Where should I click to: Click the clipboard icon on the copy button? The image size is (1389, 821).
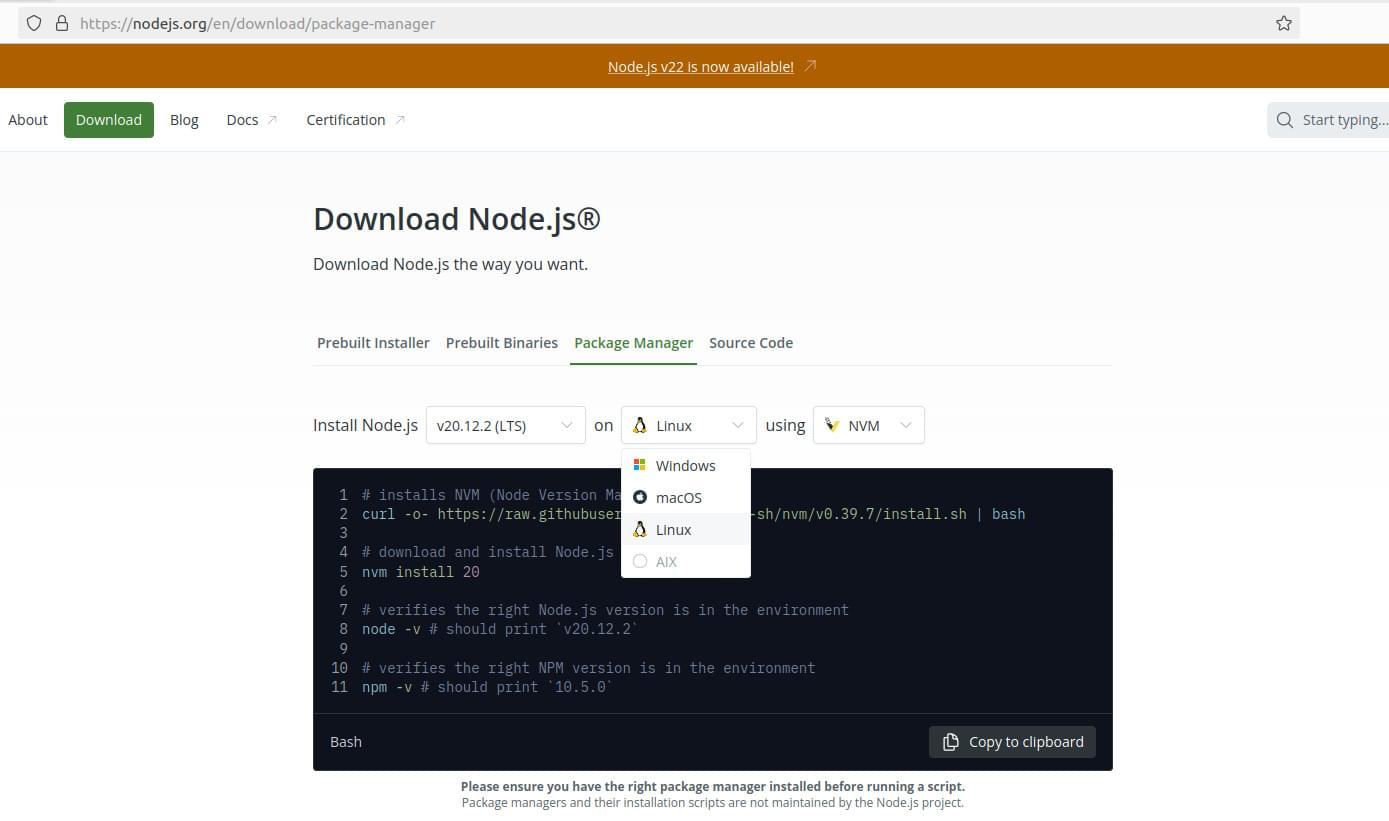[x=951, y=742]
